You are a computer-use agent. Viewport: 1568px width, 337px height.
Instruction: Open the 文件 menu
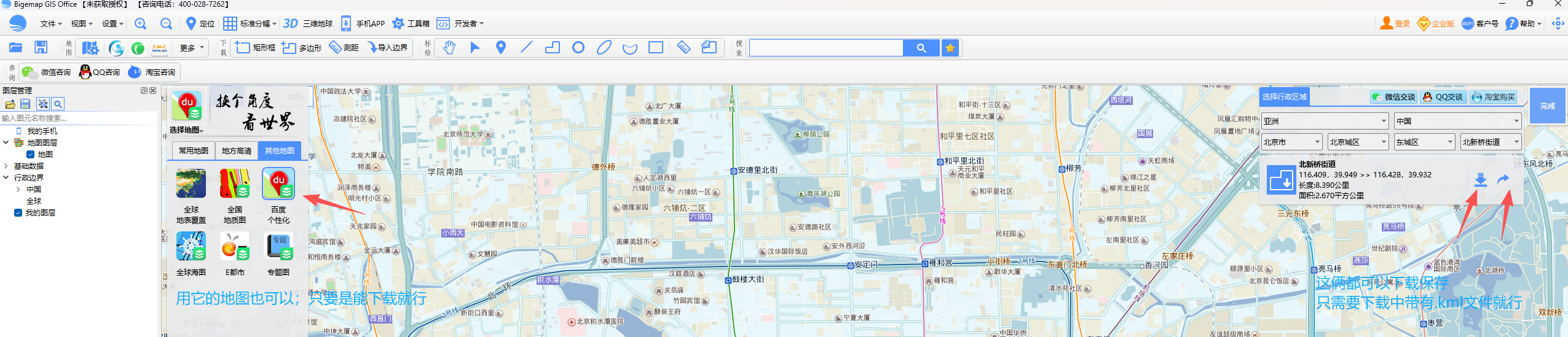51,23
